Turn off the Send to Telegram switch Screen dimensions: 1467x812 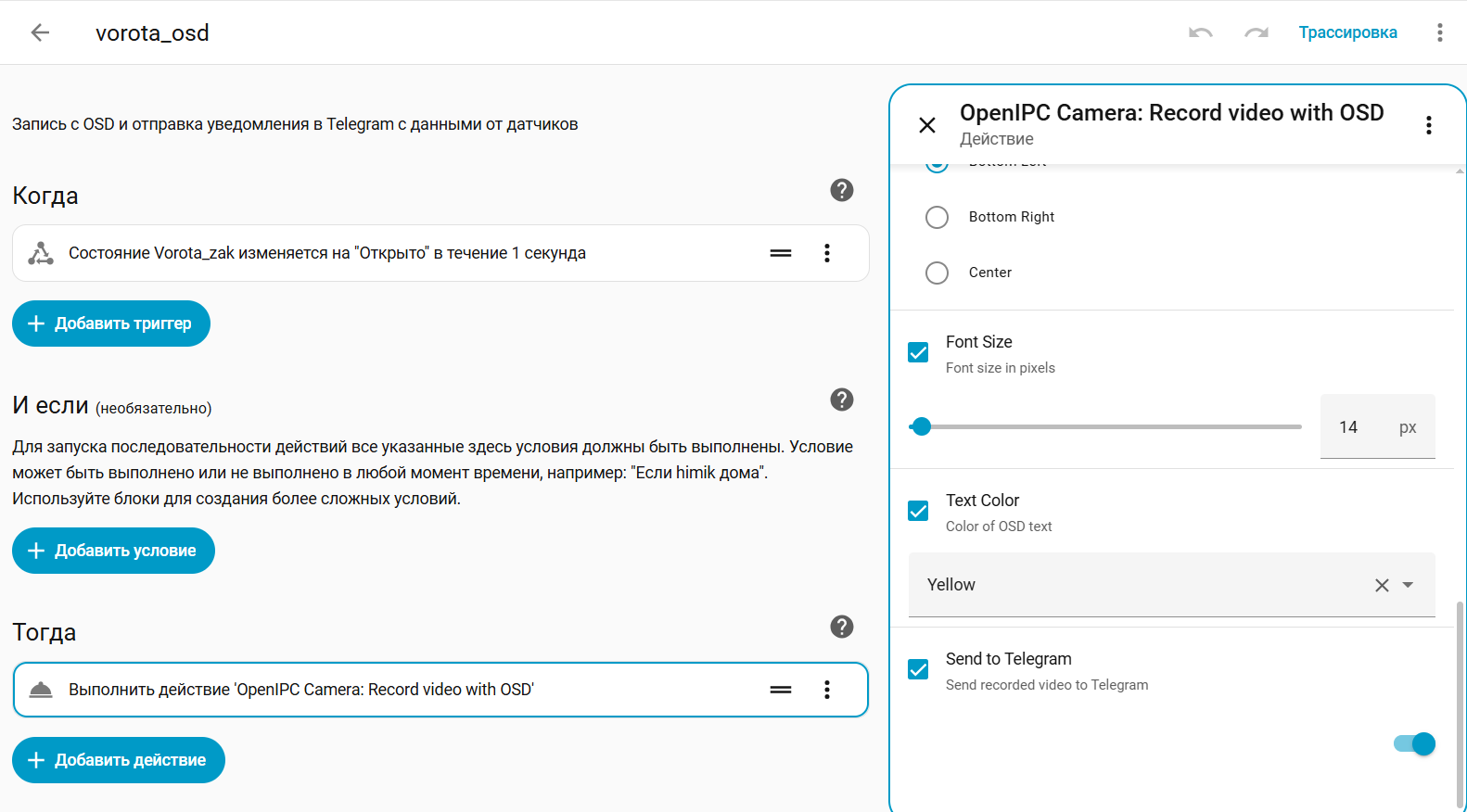click(1414, 743)
